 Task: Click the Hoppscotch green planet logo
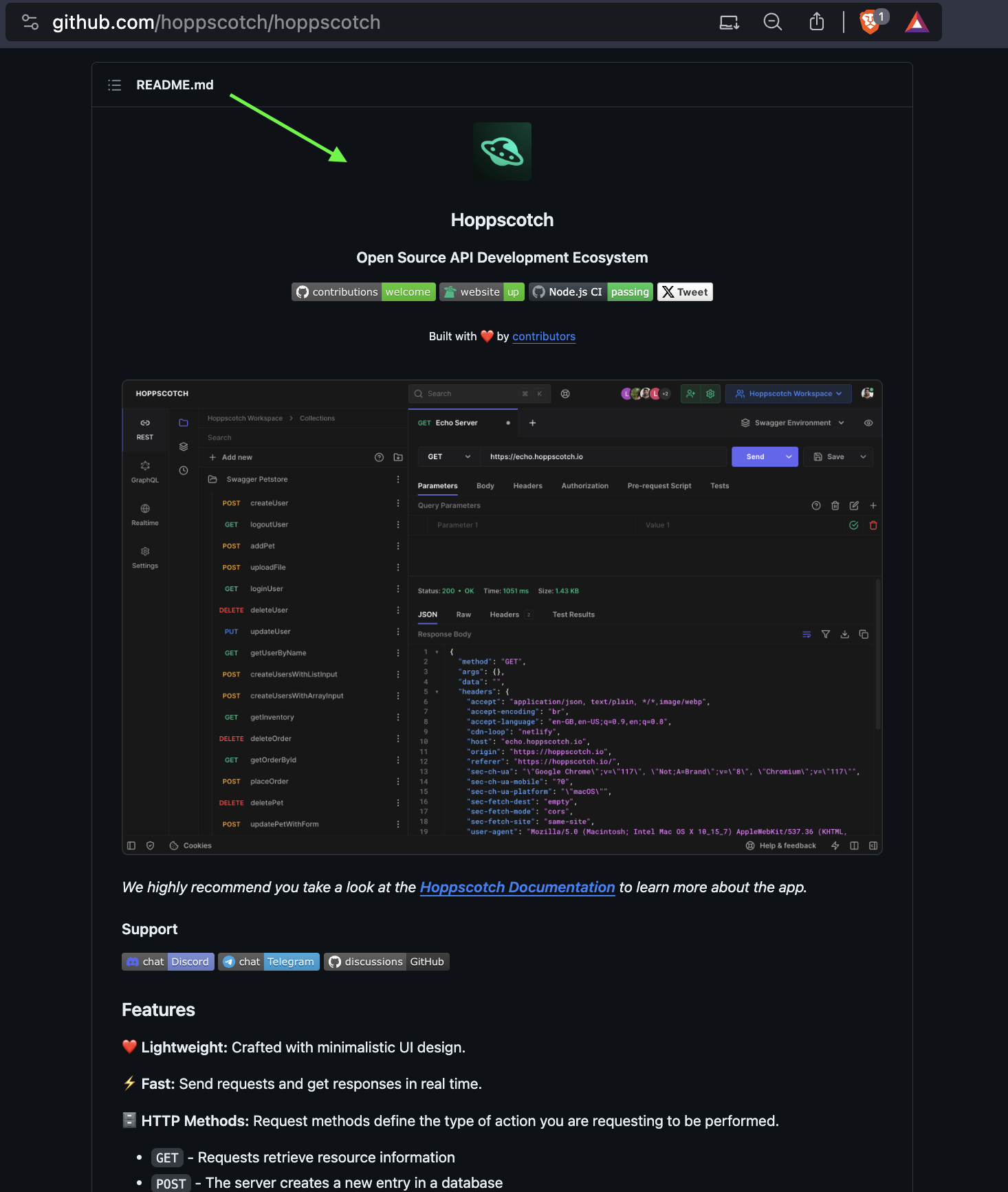pos(502,151)
